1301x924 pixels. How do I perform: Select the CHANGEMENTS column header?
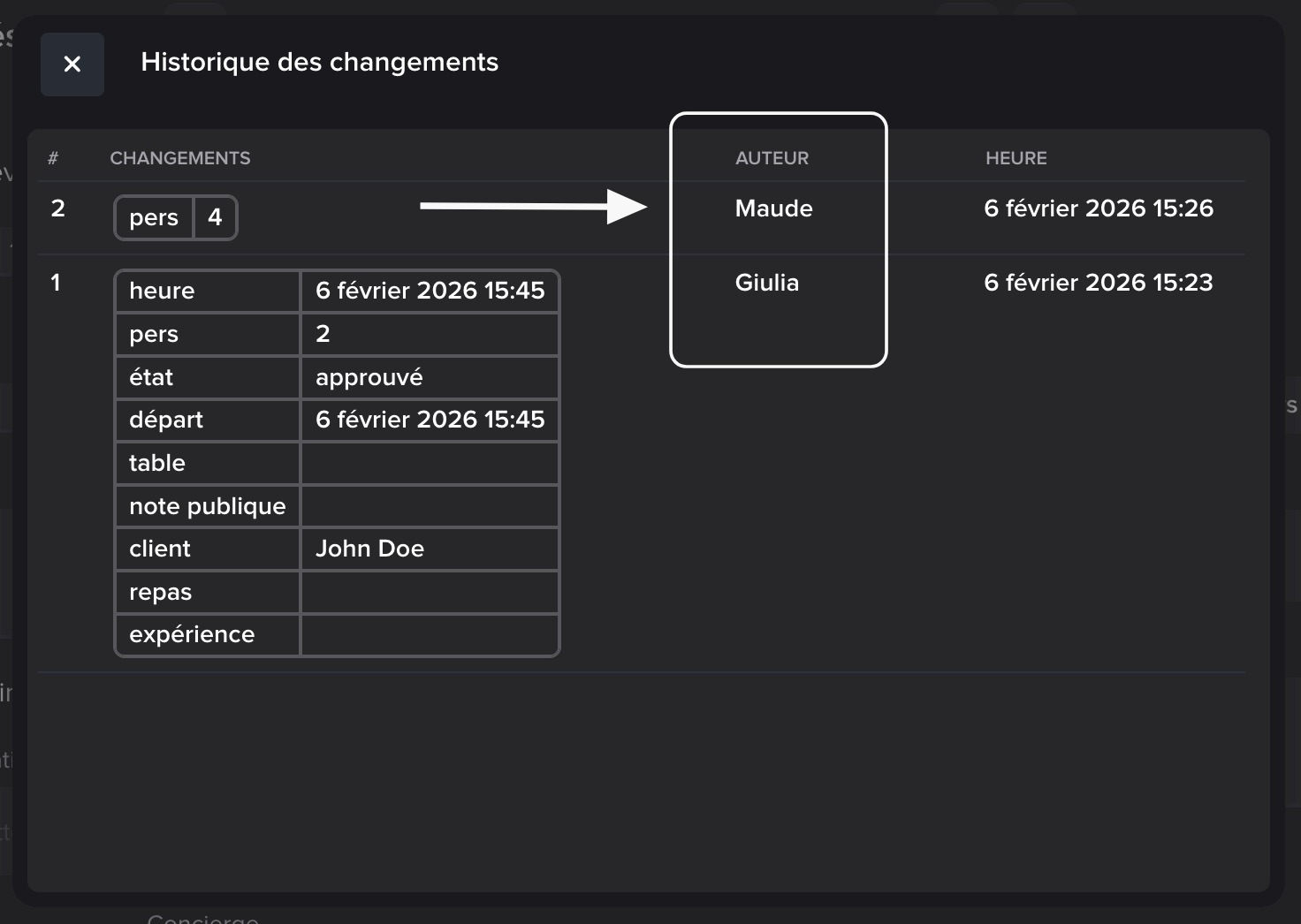click(x=180, y=158)
